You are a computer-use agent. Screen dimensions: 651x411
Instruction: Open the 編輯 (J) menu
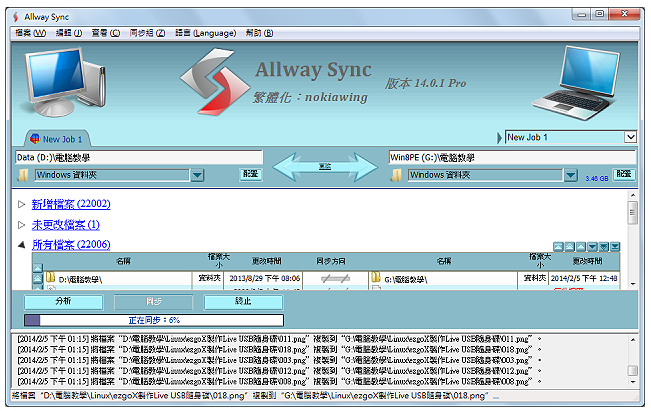[x=69, y=33]
